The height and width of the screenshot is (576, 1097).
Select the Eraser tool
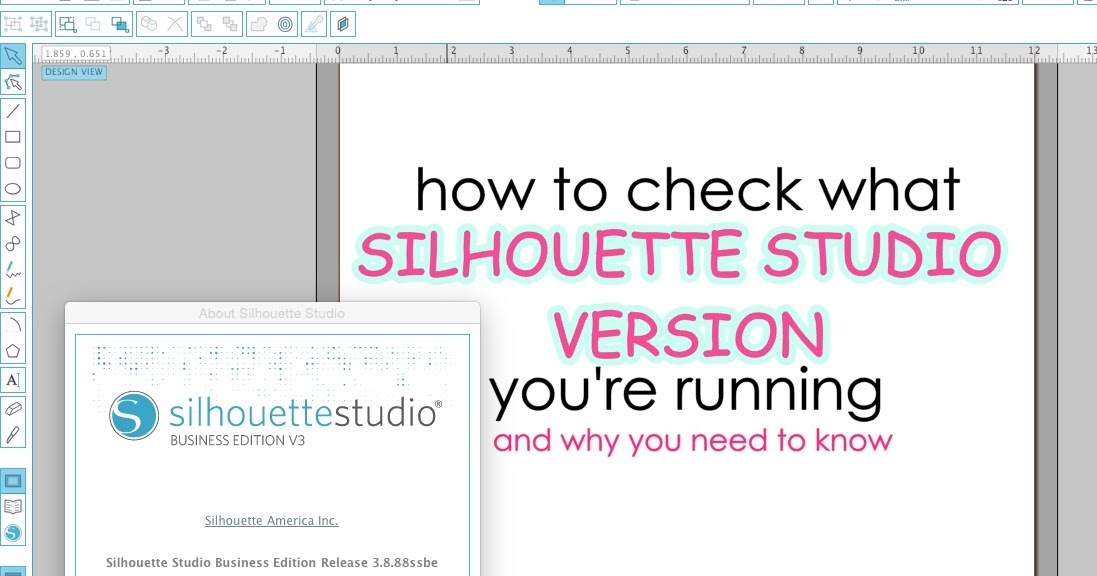[13, 409]
